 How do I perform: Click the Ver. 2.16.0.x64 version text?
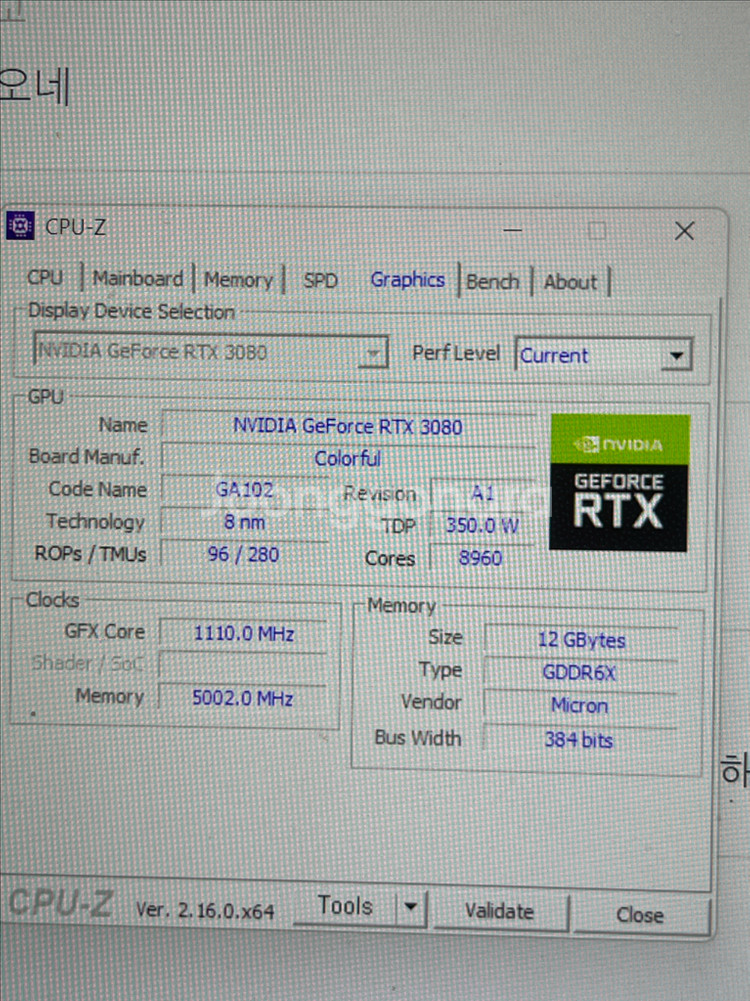(x=206, y=910)
